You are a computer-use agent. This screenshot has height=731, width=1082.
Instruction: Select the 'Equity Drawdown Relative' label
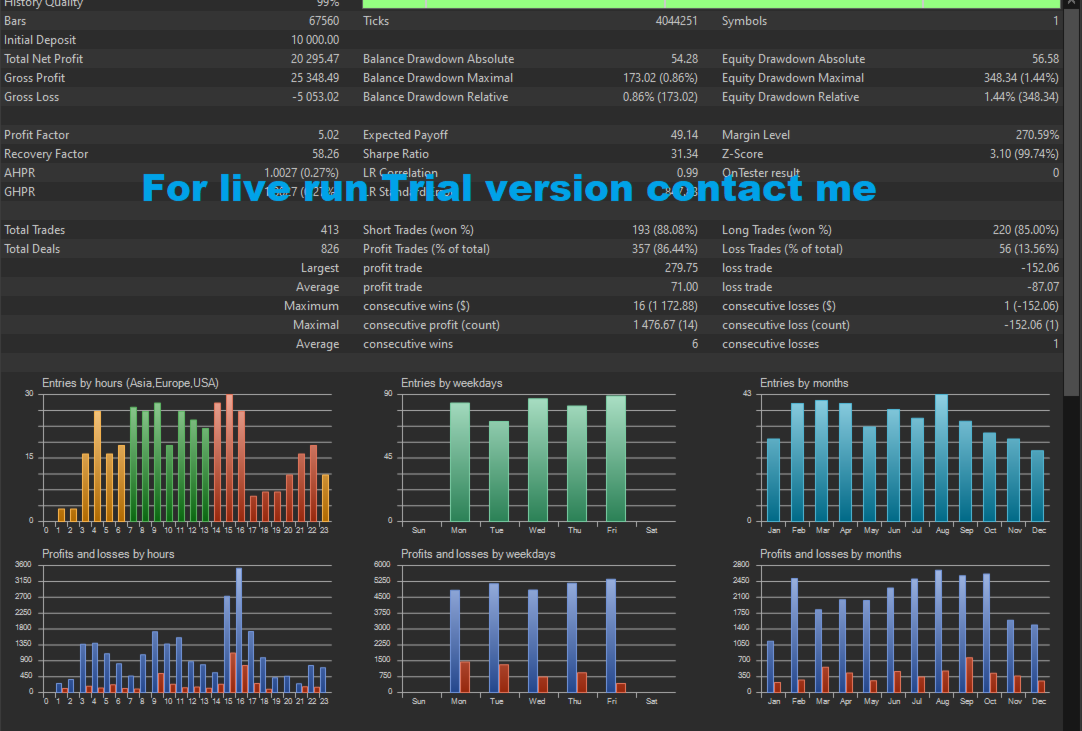click(x=791, y=97)
